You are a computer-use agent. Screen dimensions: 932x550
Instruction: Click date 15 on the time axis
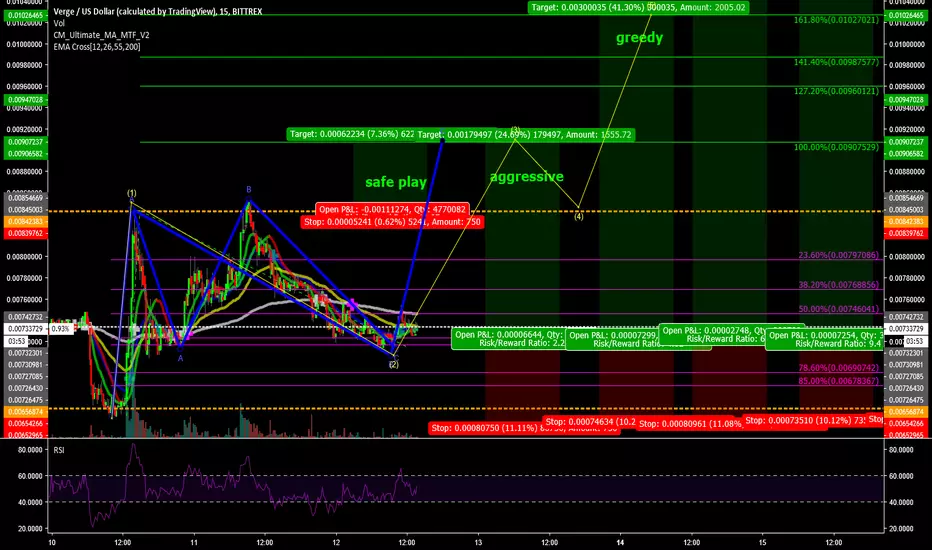click(x=763, y=542)
